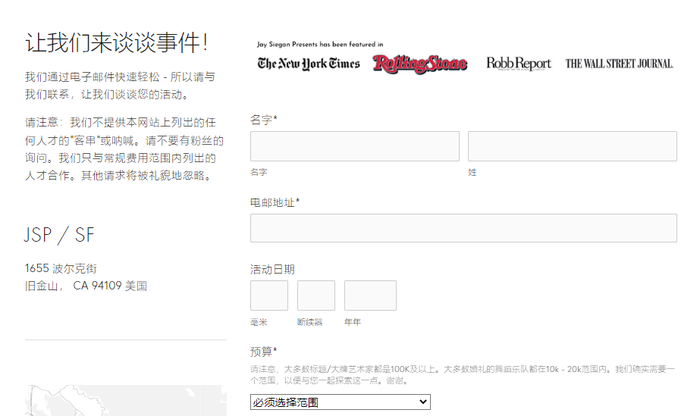Click the Robb Report logo
Screen dimensions: 700x416
pyautogui.click(x=519, y=63)
